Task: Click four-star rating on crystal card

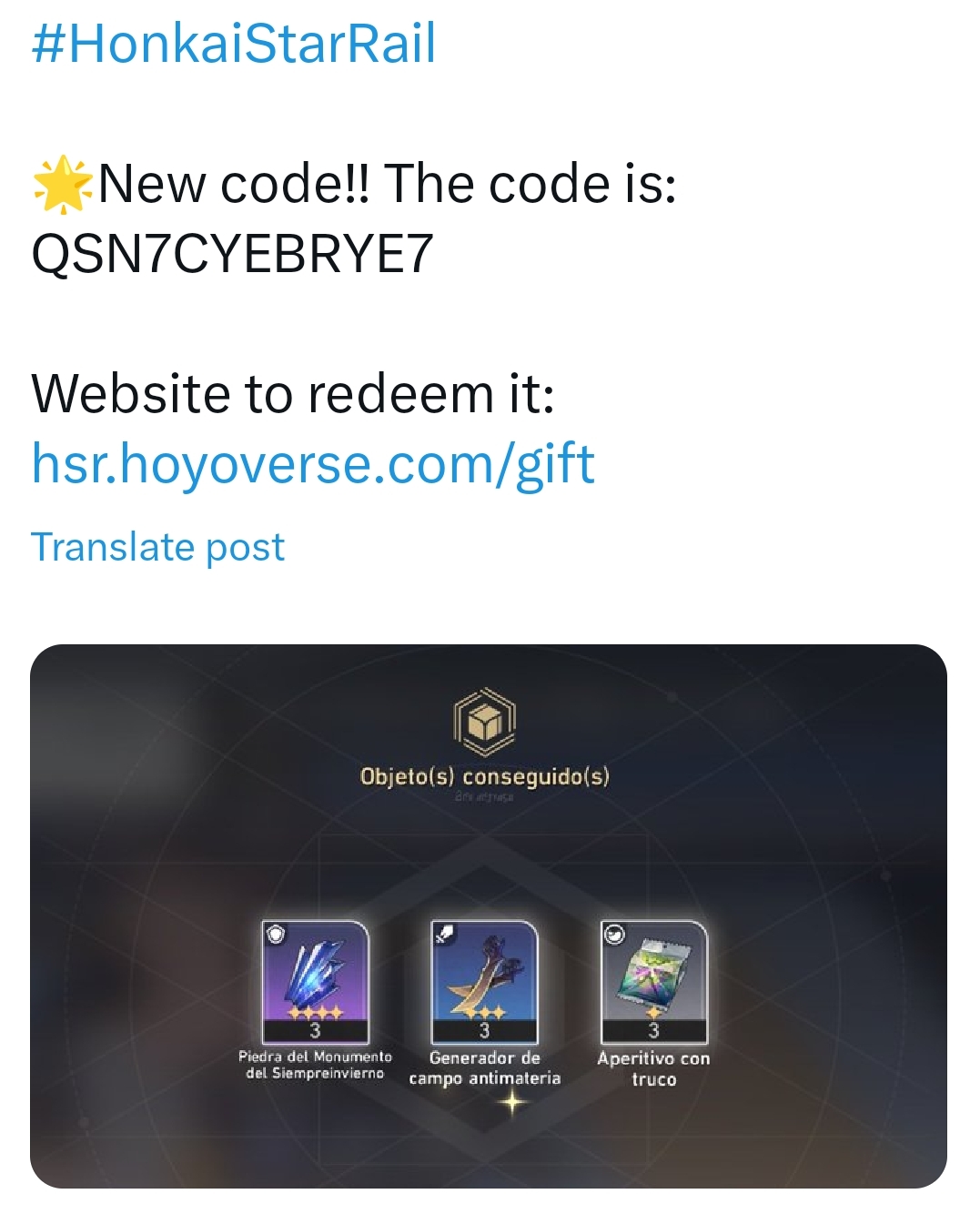Action: (x=315, y=1012)
